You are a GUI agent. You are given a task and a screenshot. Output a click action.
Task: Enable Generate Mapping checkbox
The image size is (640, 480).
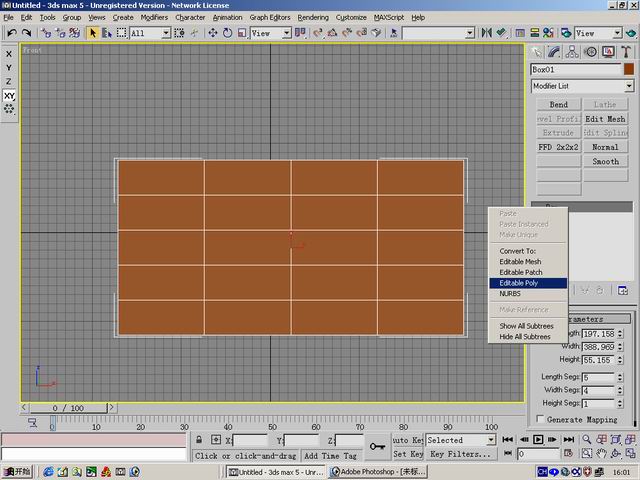pyautogui.click(x=541, y=419)
